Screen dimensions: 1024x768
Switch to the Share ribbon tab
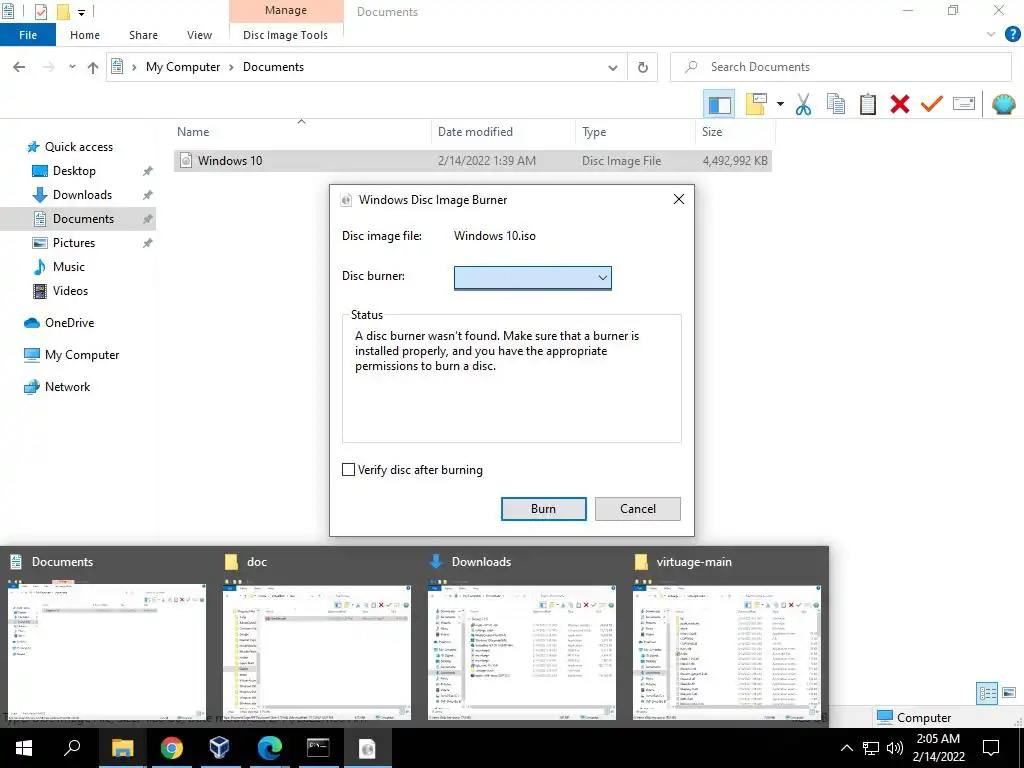point(143,35)
